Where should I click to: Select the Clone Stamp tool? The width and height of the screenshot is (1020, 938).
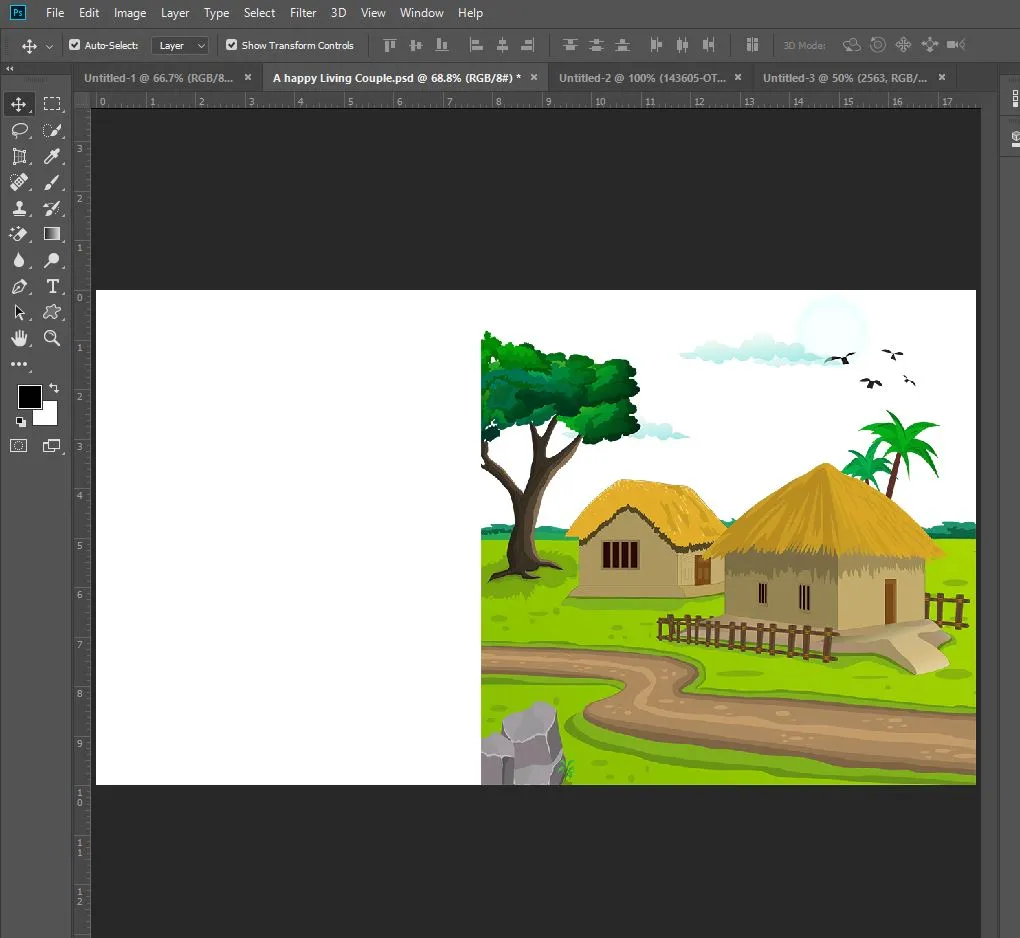(x=19, y=208)
